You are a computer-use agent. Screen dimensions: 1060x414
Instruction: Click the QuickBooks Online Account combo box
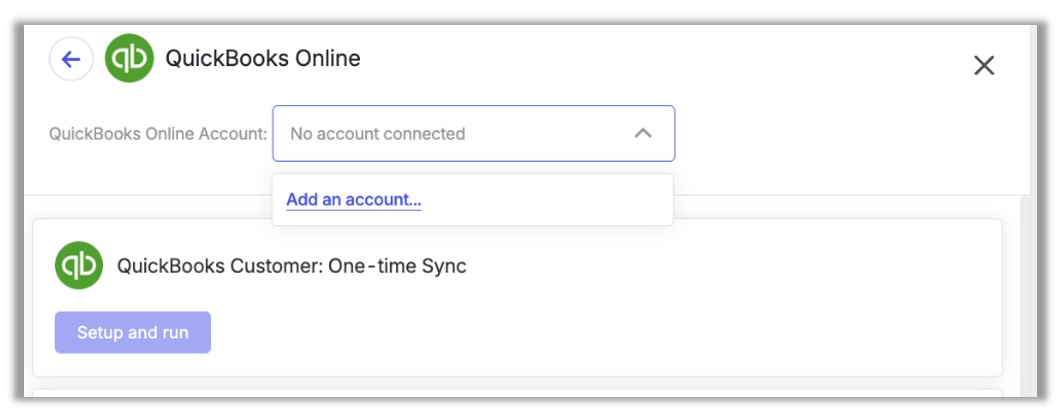click(473, 133)
